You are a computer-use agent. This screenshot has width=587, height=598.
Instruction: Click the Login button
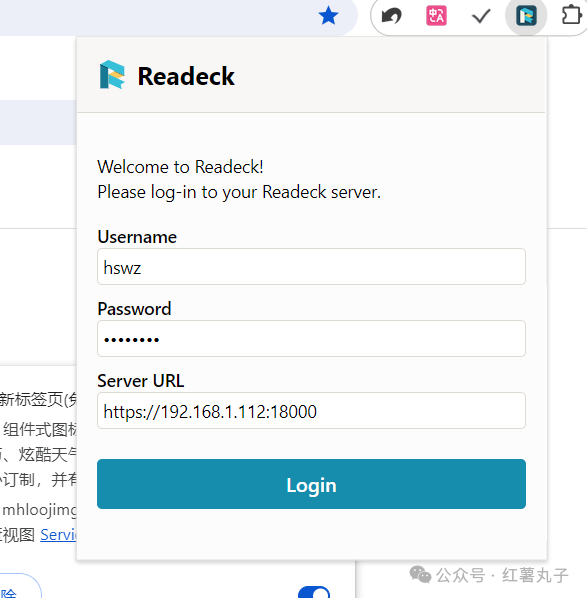click(x=311, y=484)
